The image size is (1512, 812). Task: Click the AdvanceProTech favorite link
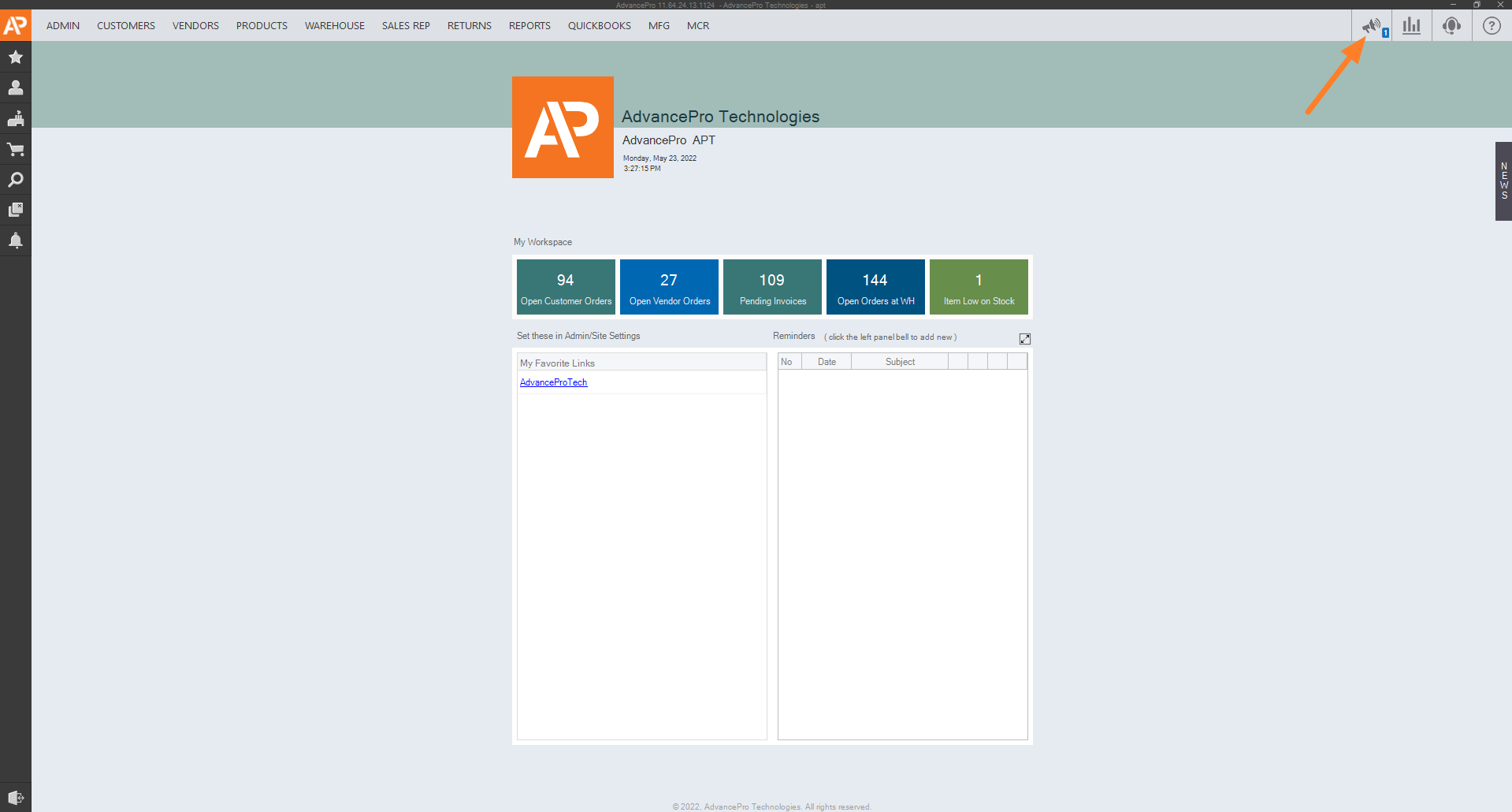point(553,382)
